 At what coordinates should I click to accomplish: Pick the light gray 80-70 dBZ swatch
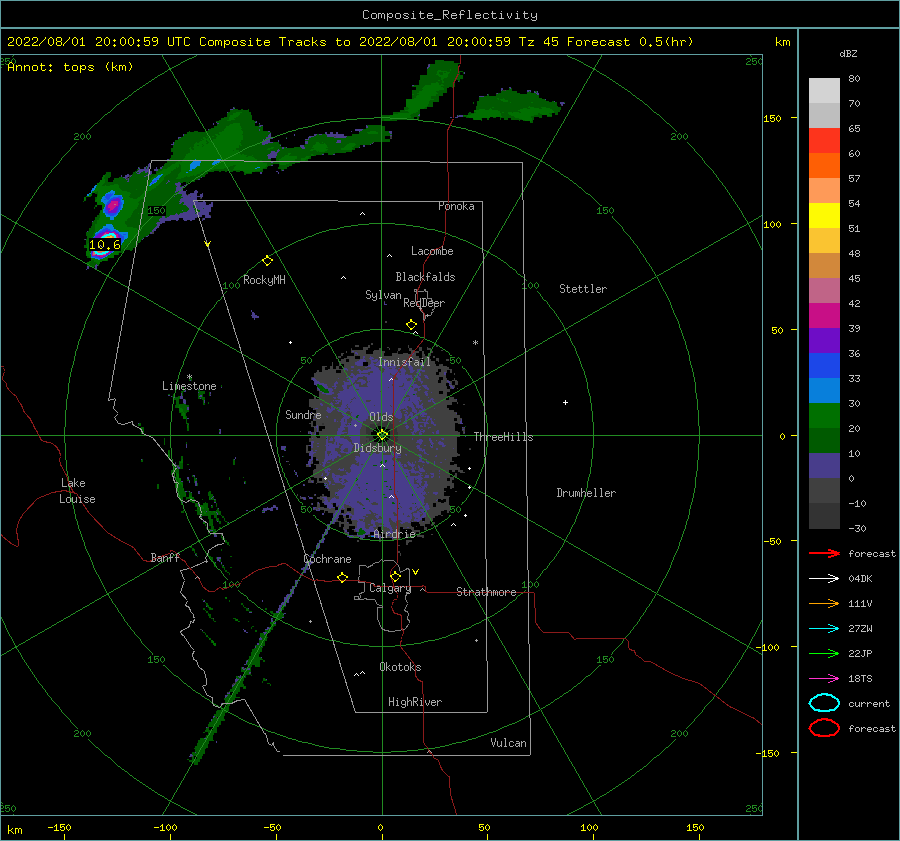[x=824, y=91]
